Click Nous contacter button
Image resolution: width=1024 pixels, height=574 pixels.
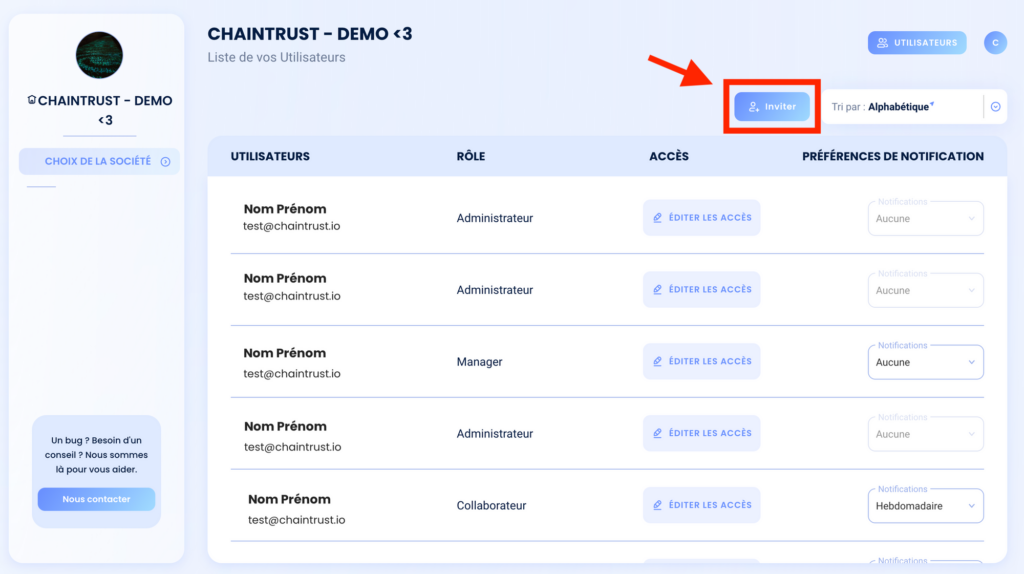(96, 499)
